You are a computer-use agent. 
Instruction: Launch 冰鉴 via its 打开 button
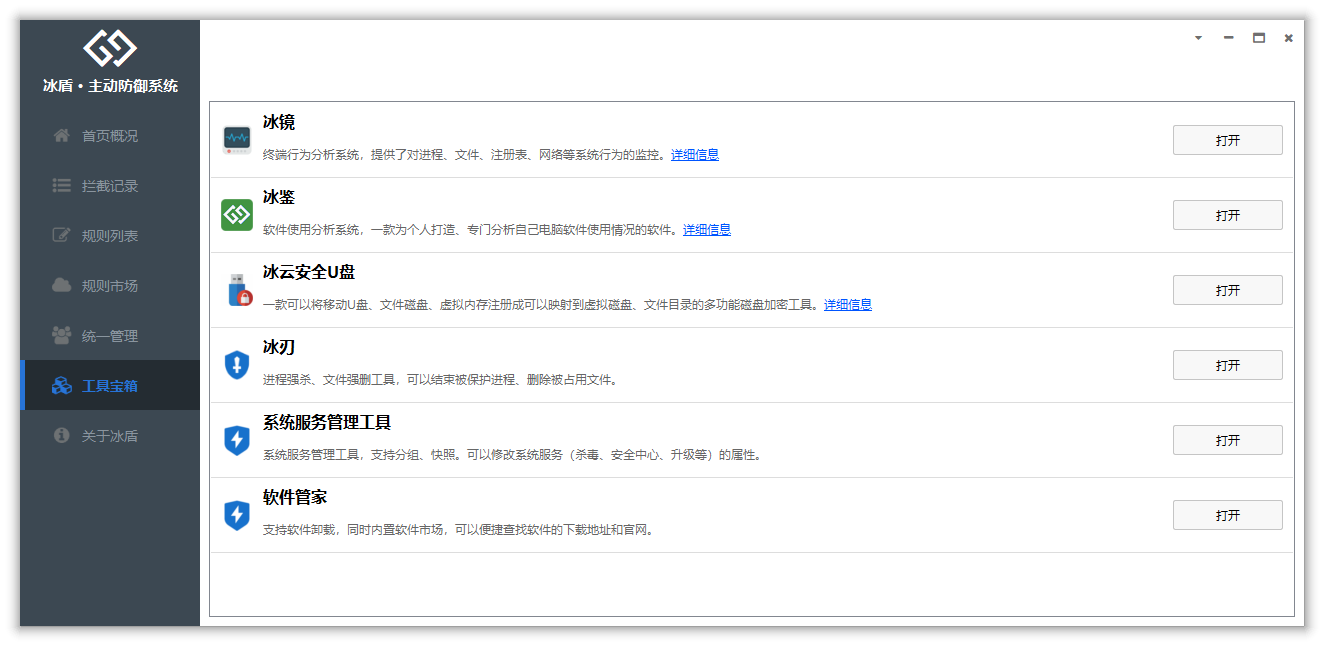(1227, 215)
